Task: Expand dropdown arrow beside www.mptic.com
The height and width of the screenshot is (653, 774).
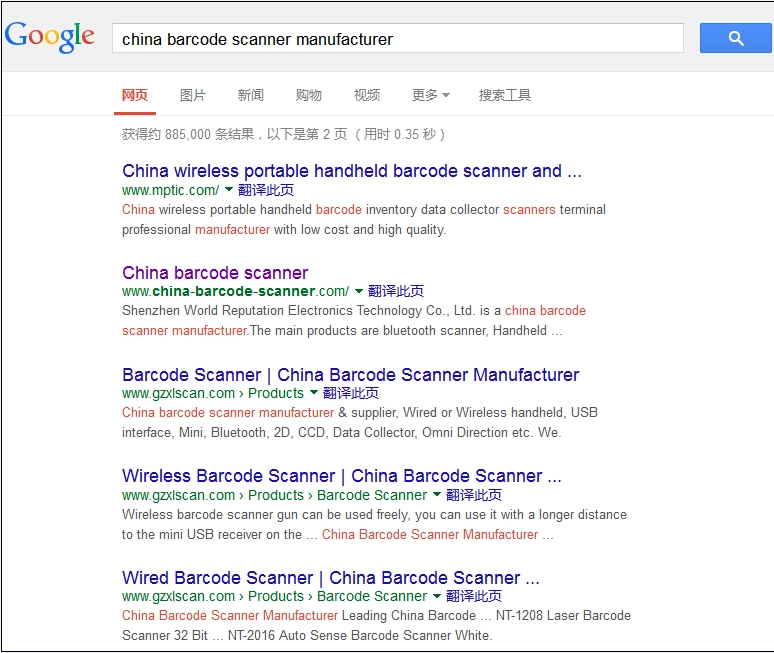Action: tap(229, 189)
